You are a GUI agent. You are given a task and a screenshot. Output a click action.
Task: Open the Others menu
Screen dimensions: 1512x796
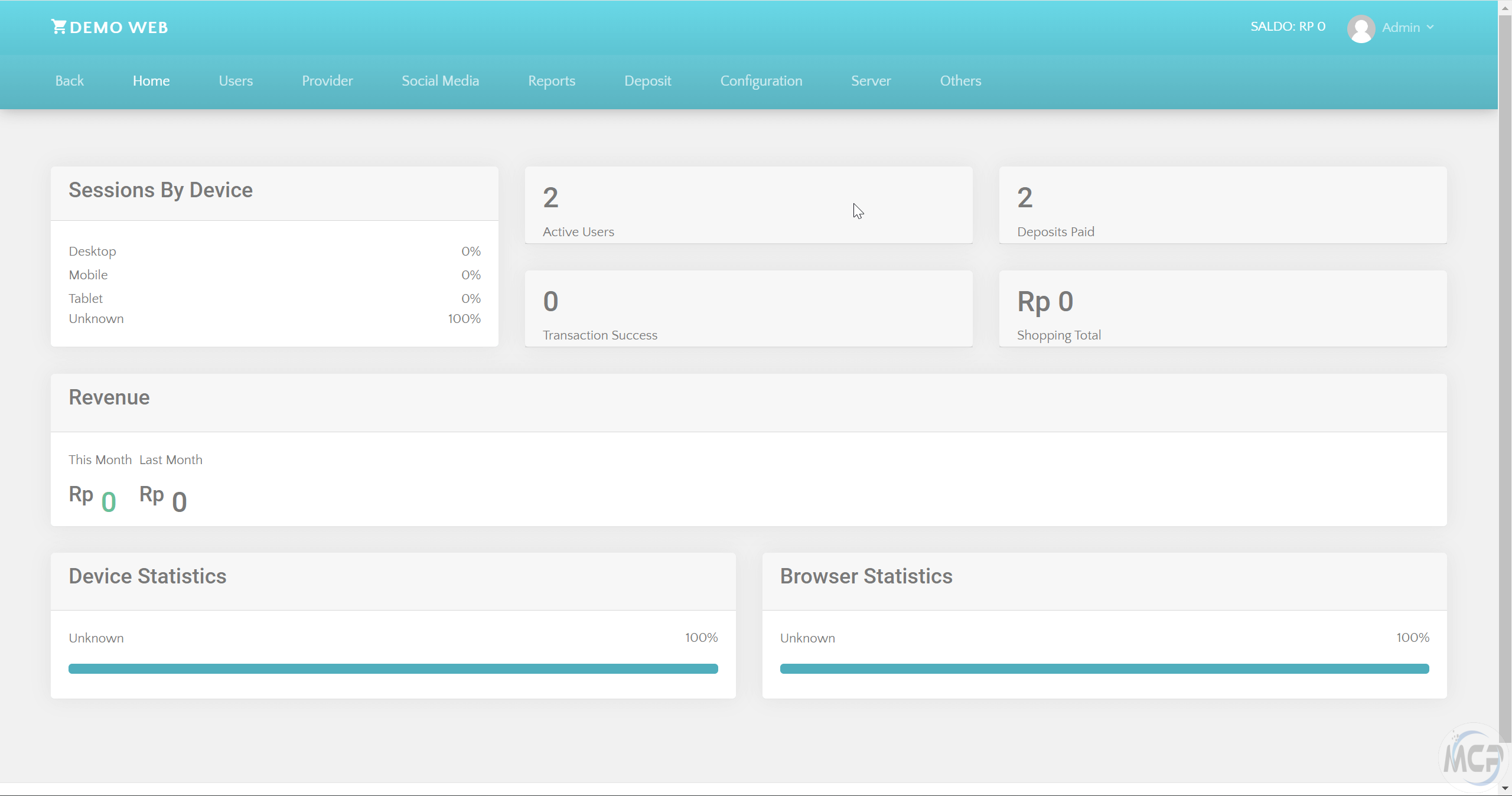point(960,81)
